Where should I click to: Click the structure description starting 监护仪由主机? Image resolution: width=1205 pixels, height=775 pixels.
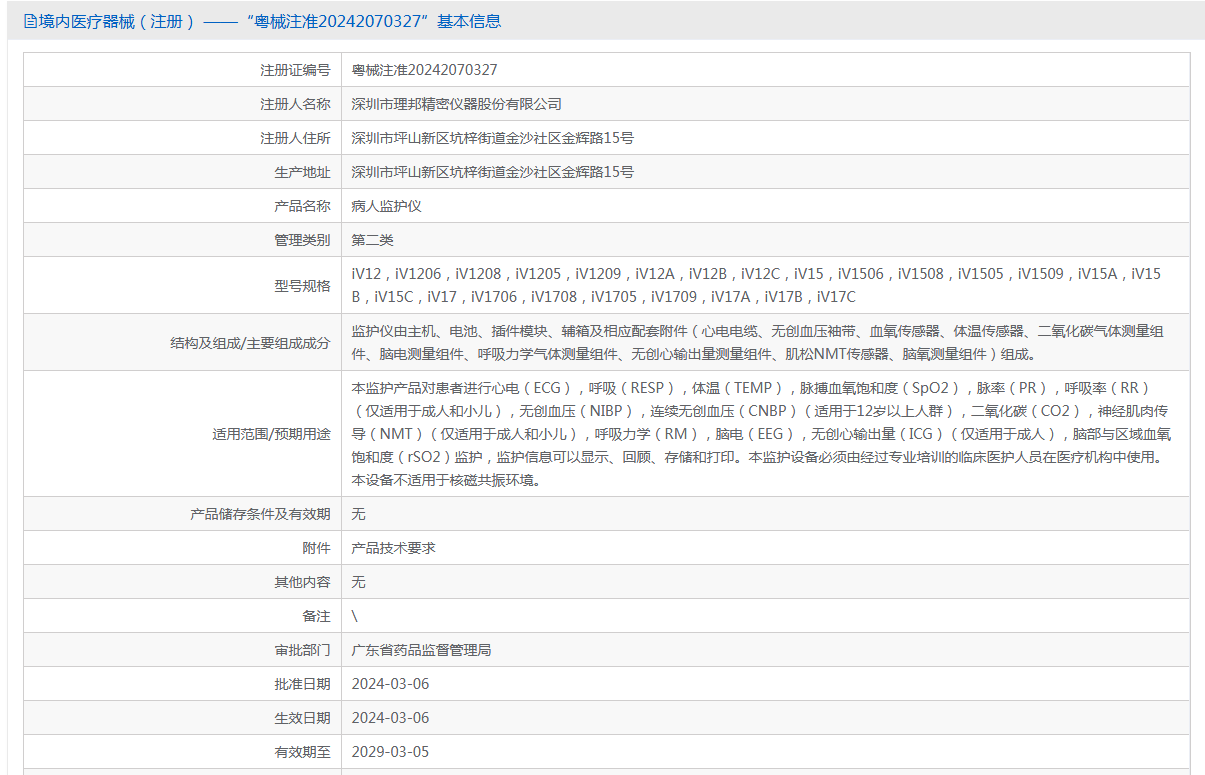(758, 342)
